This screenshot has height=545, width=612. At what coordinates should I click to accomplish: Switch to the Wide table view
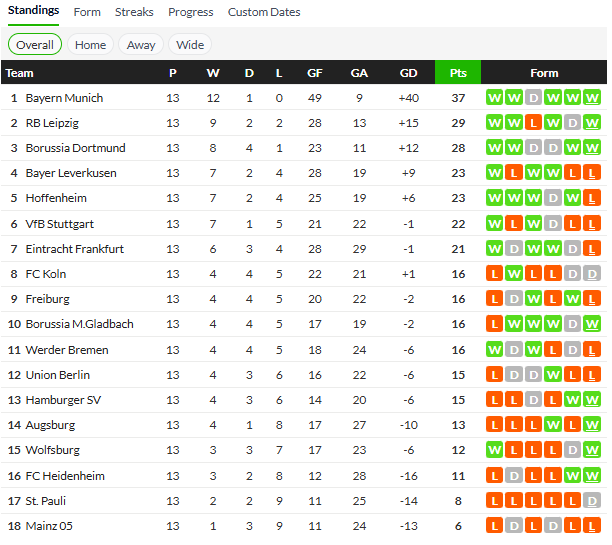(190, 44)
